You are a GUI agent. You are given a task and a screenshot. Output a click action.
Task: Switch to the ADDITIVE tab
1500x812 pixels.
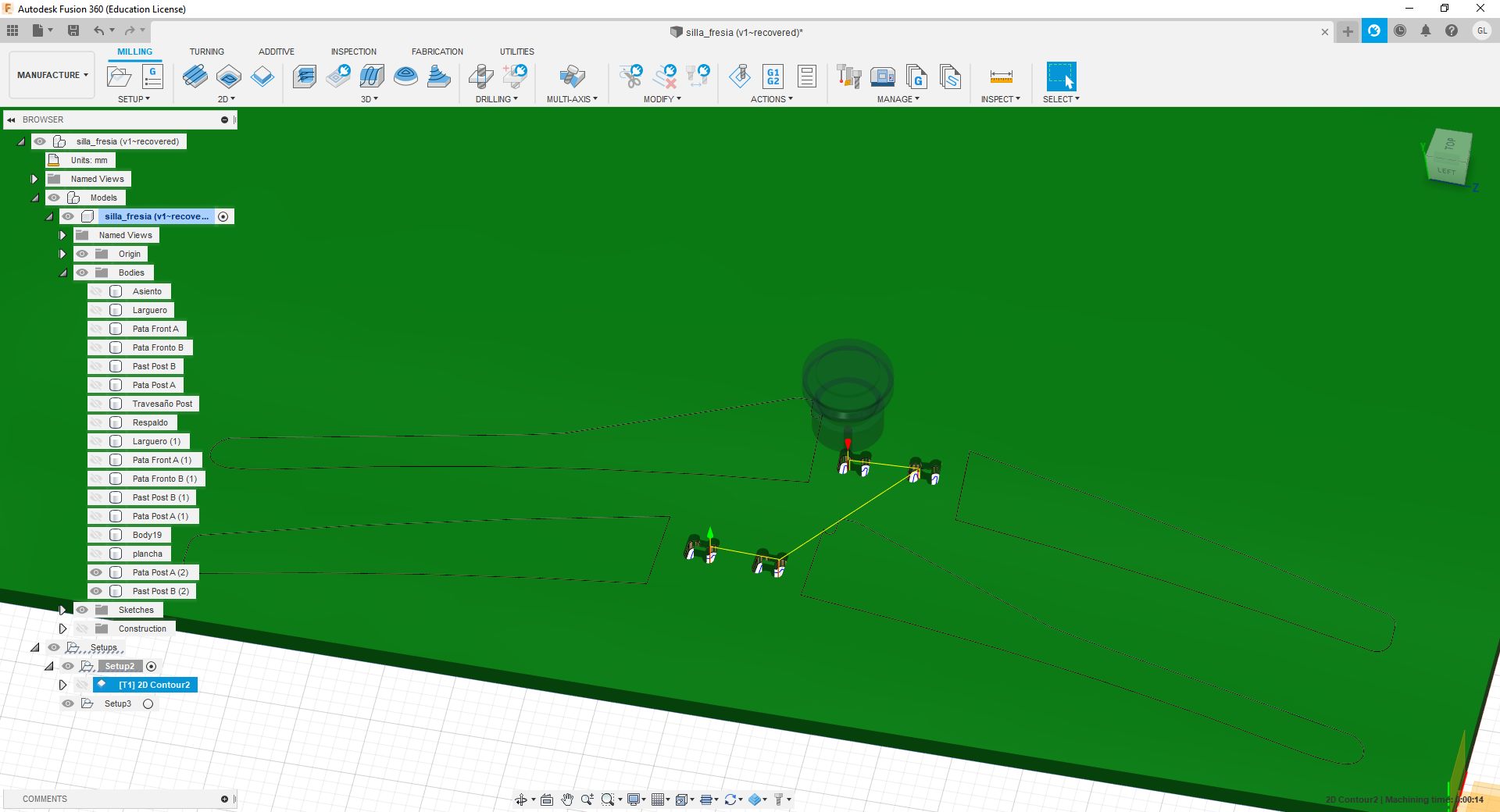pyautogui.click(x=277, y=52)
